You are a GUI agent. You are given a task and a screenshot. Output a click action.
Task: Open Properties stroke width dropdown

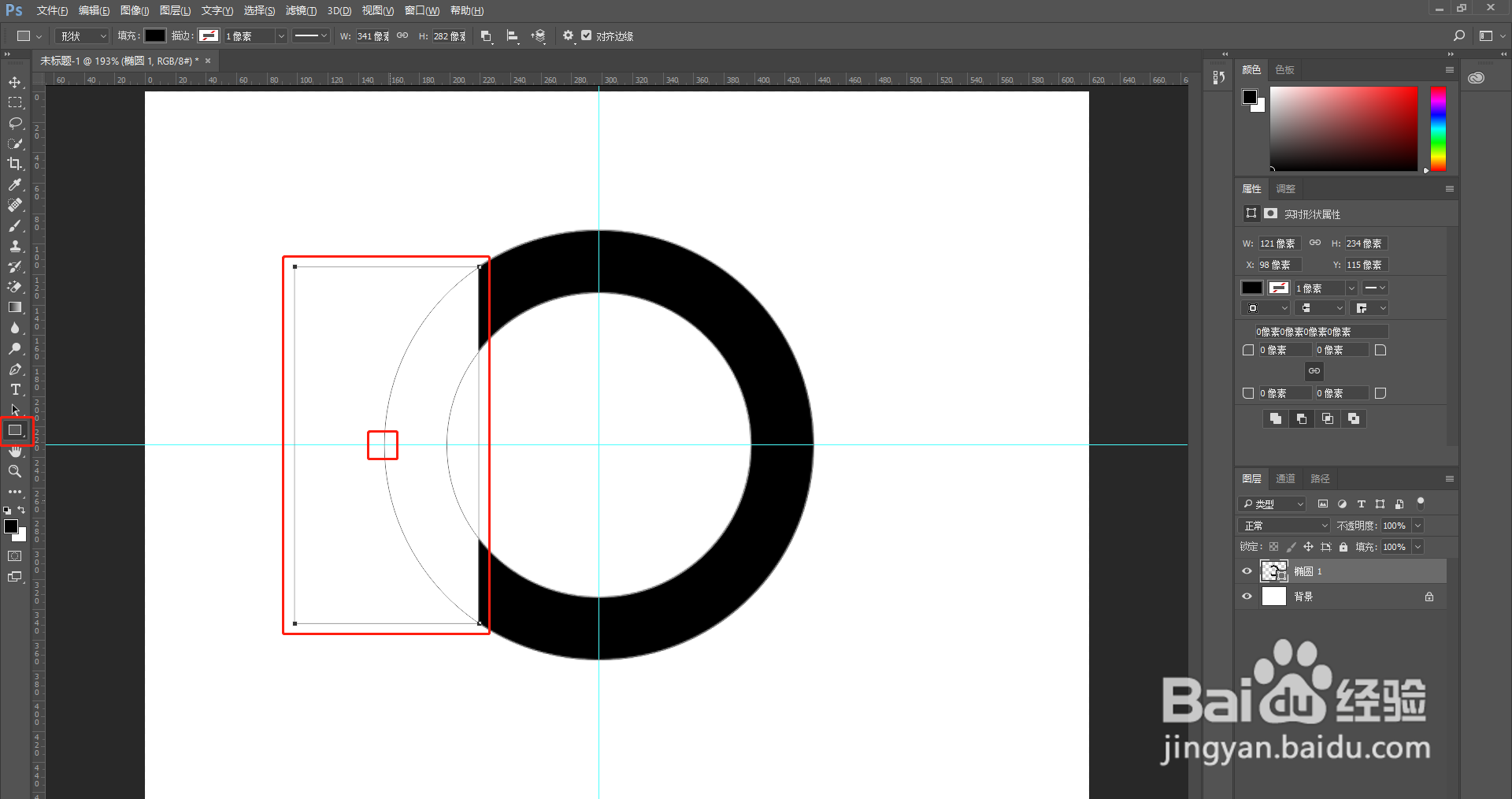coord(1351,288)
